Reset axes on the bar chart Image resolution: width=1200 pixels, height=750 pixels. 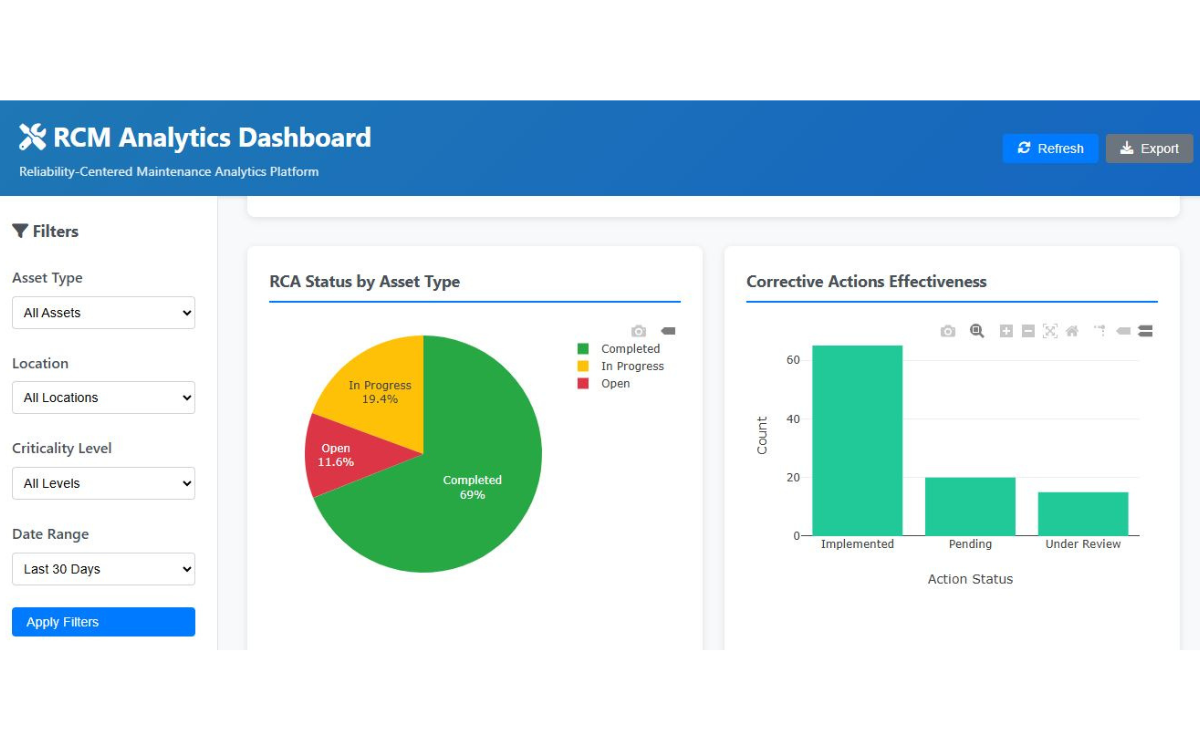tap(1070, 330)
